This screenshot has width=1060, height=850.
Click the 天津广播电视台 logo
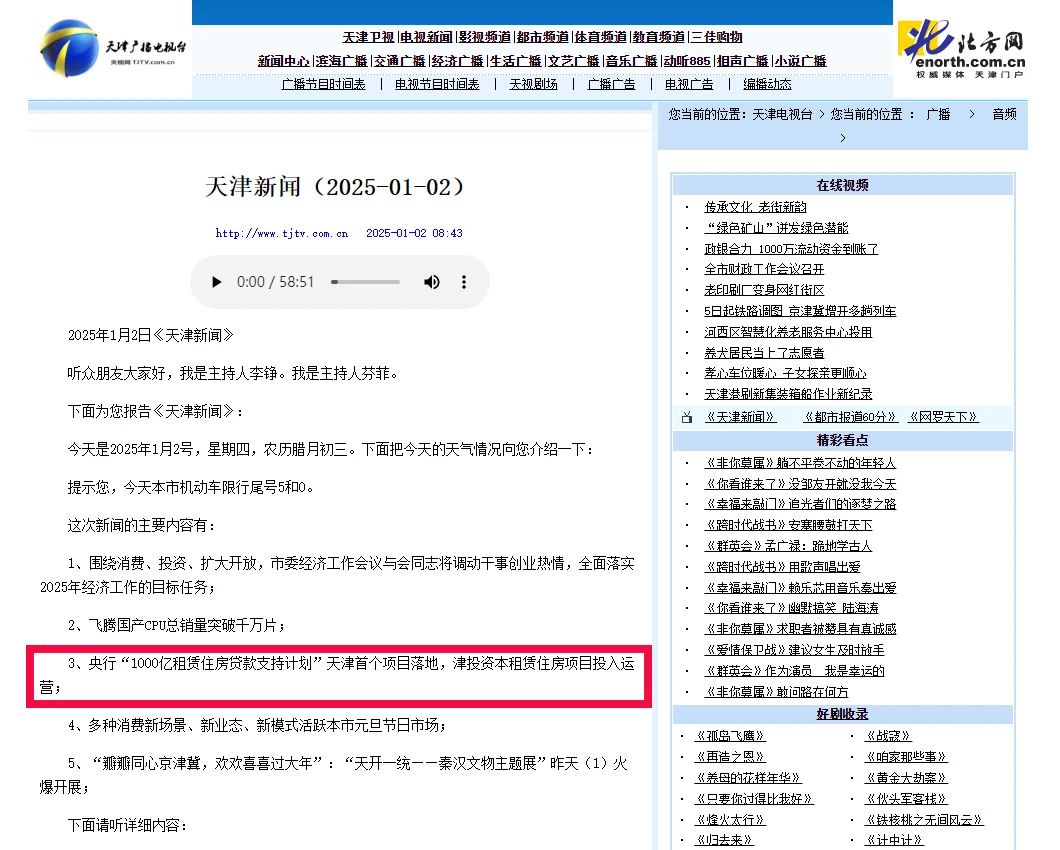coord(112,50)
